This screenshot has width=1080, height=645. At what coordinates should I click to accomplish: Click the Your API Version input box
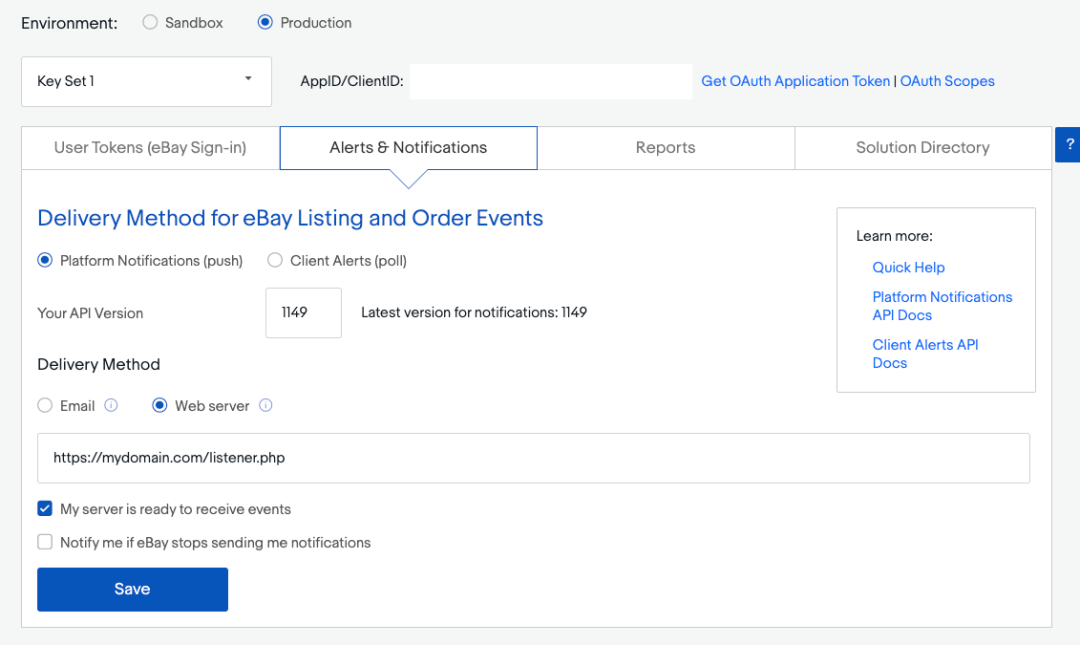point(303,313)
